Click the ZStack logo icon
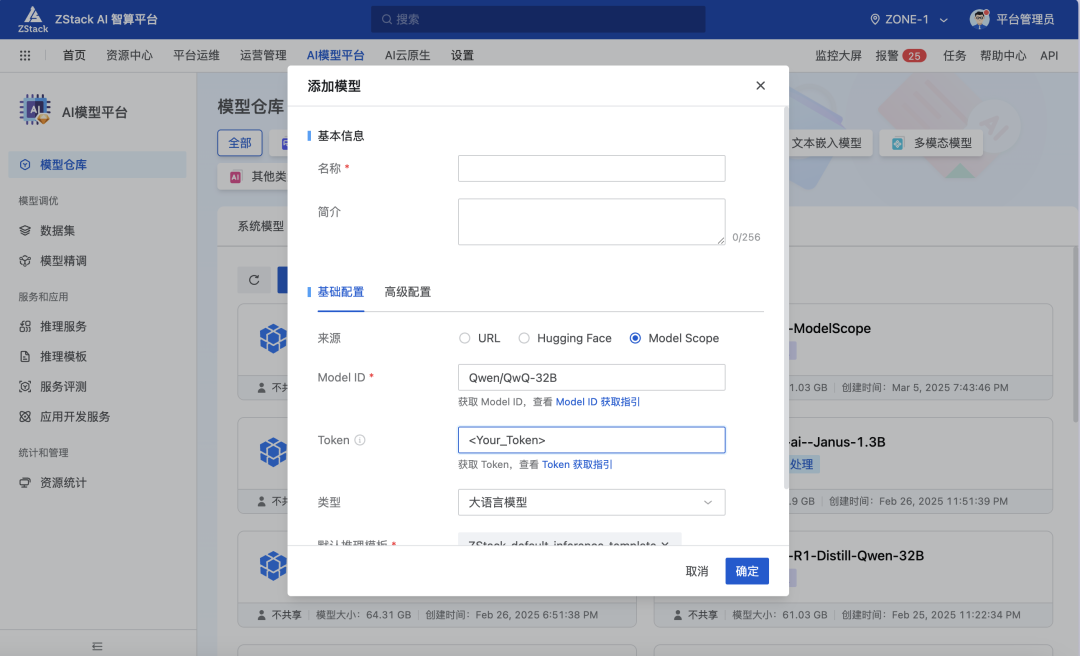This screenshot has width=1080, height=656. [32, 19]
